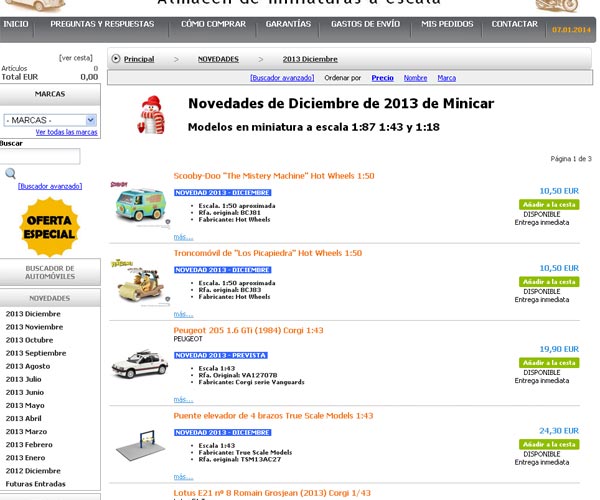Click the Scooby-Doo van thumbnail

click(x=140, y=205)
